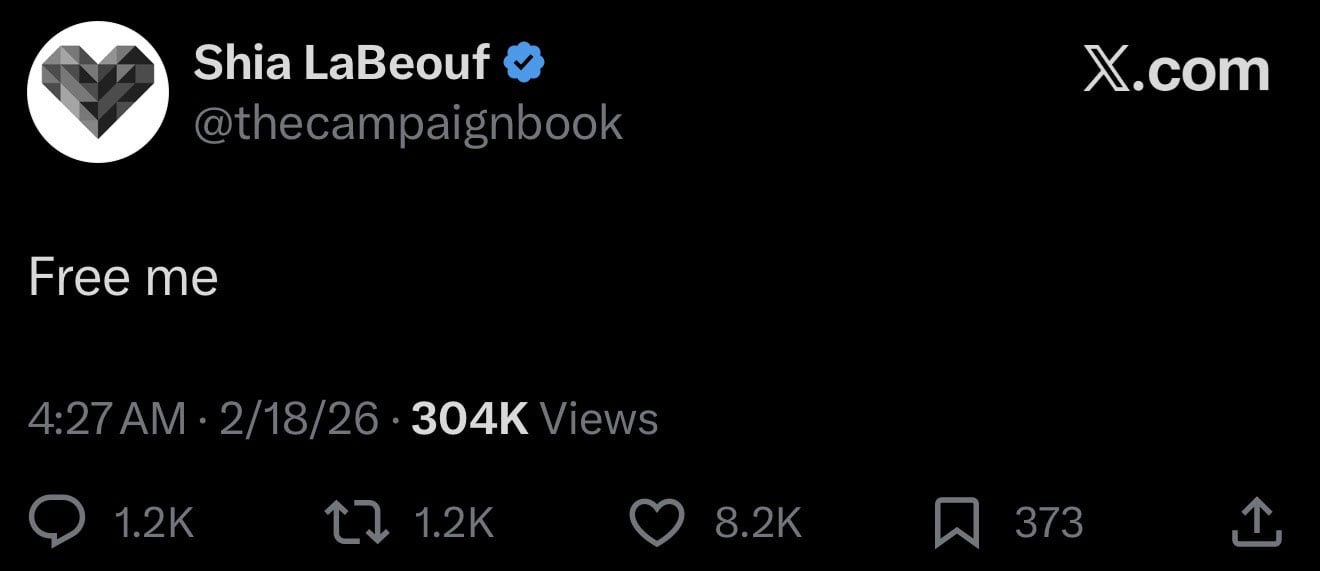This screenshot has width=1320, height=571.
Task: Open the 304K view count analytics
Action: coord(469,419)
